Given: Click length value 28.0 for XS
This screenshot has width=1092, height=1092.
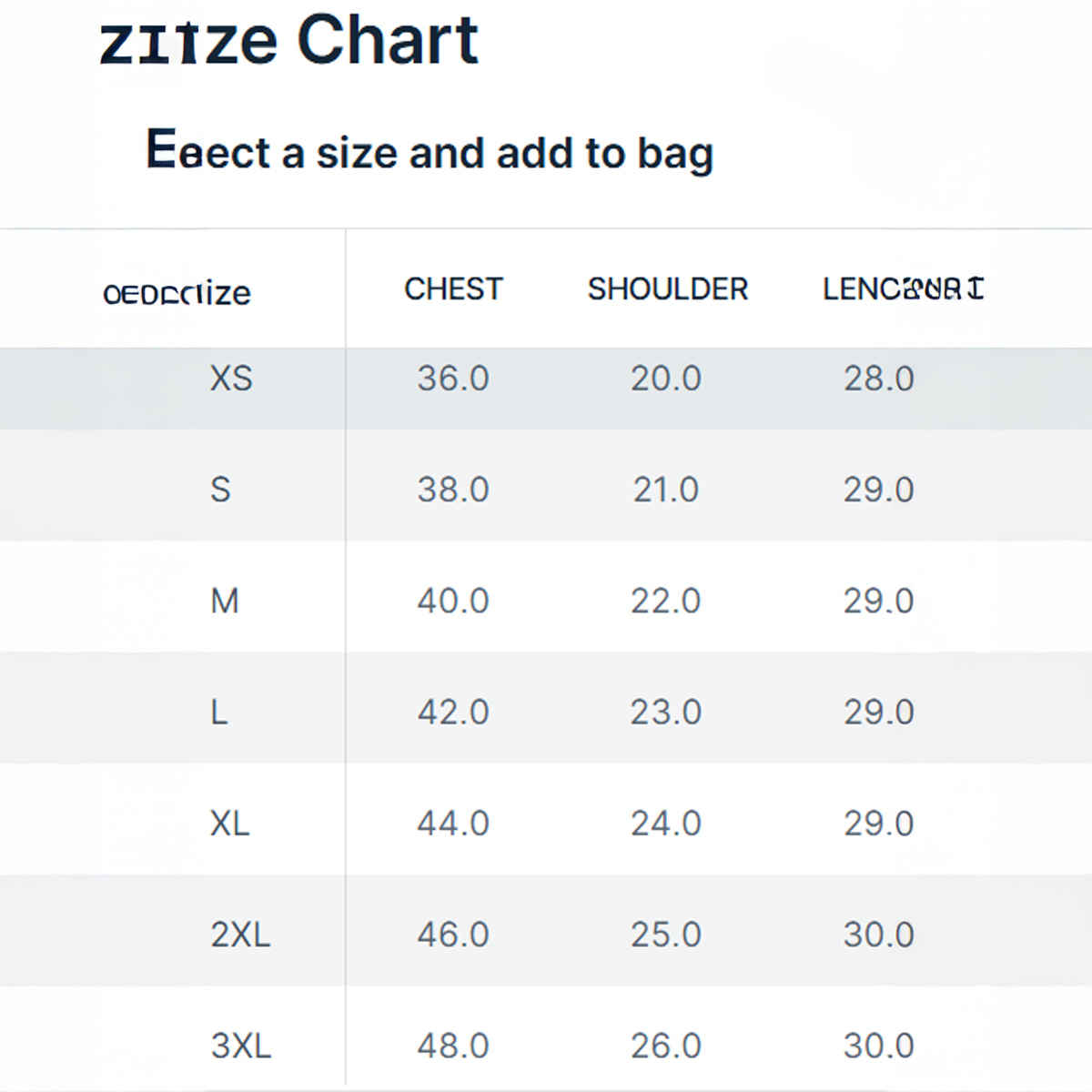Looking at the screenshot, I should 878,379.
